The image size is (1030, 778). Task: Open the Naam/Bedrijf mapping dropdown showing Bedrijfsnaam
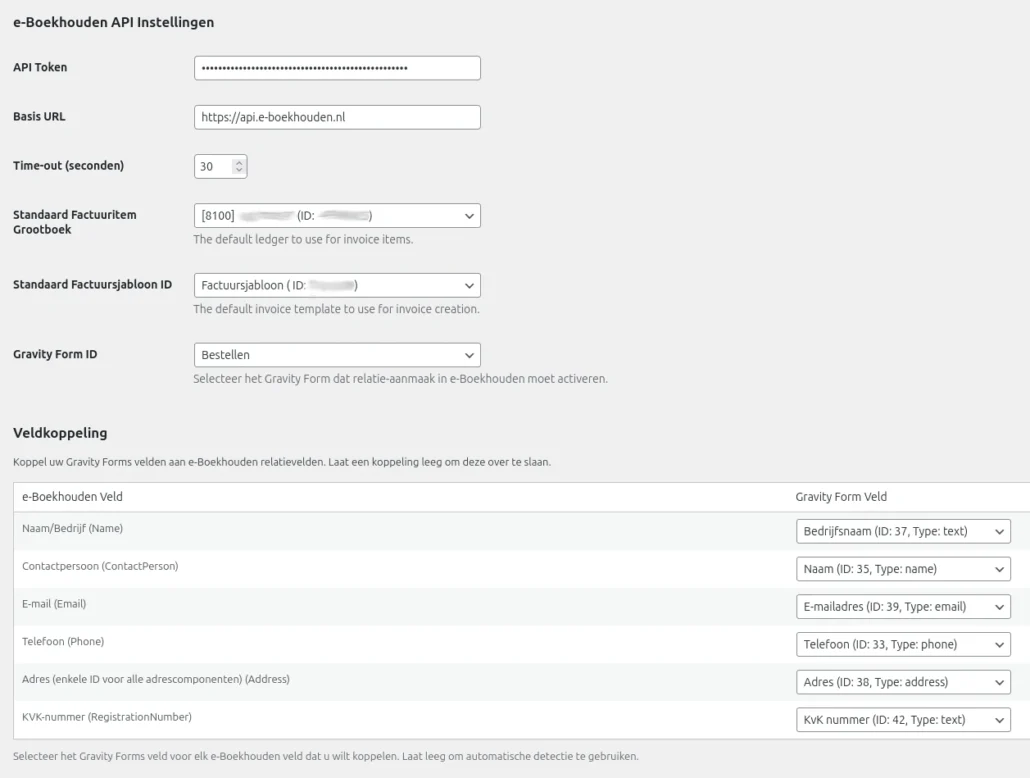[902, 532]
